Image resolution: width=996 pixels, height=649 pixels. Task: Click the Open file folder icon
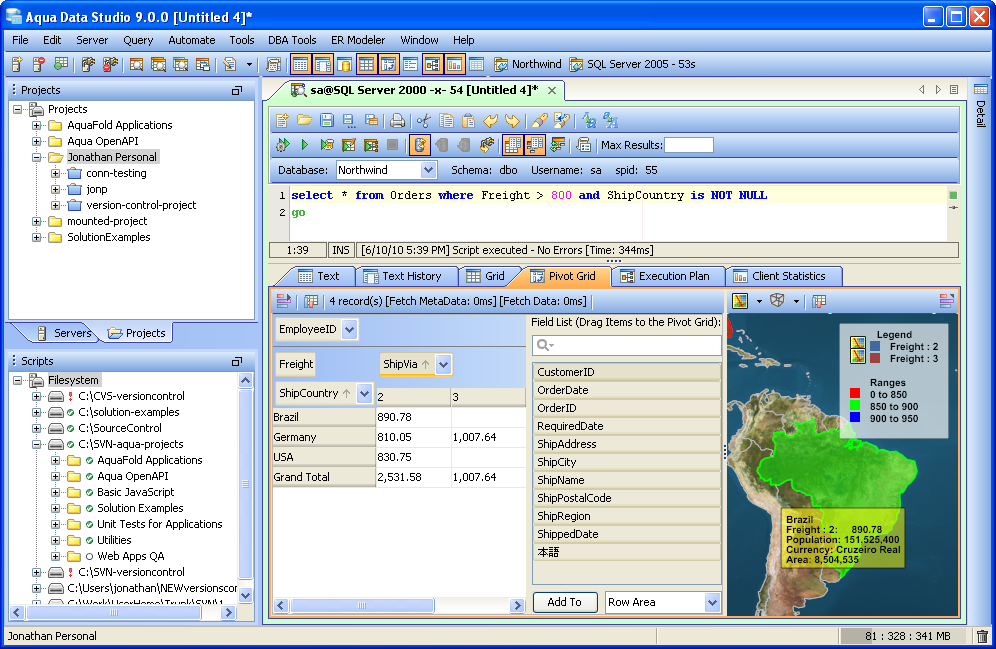304,120
